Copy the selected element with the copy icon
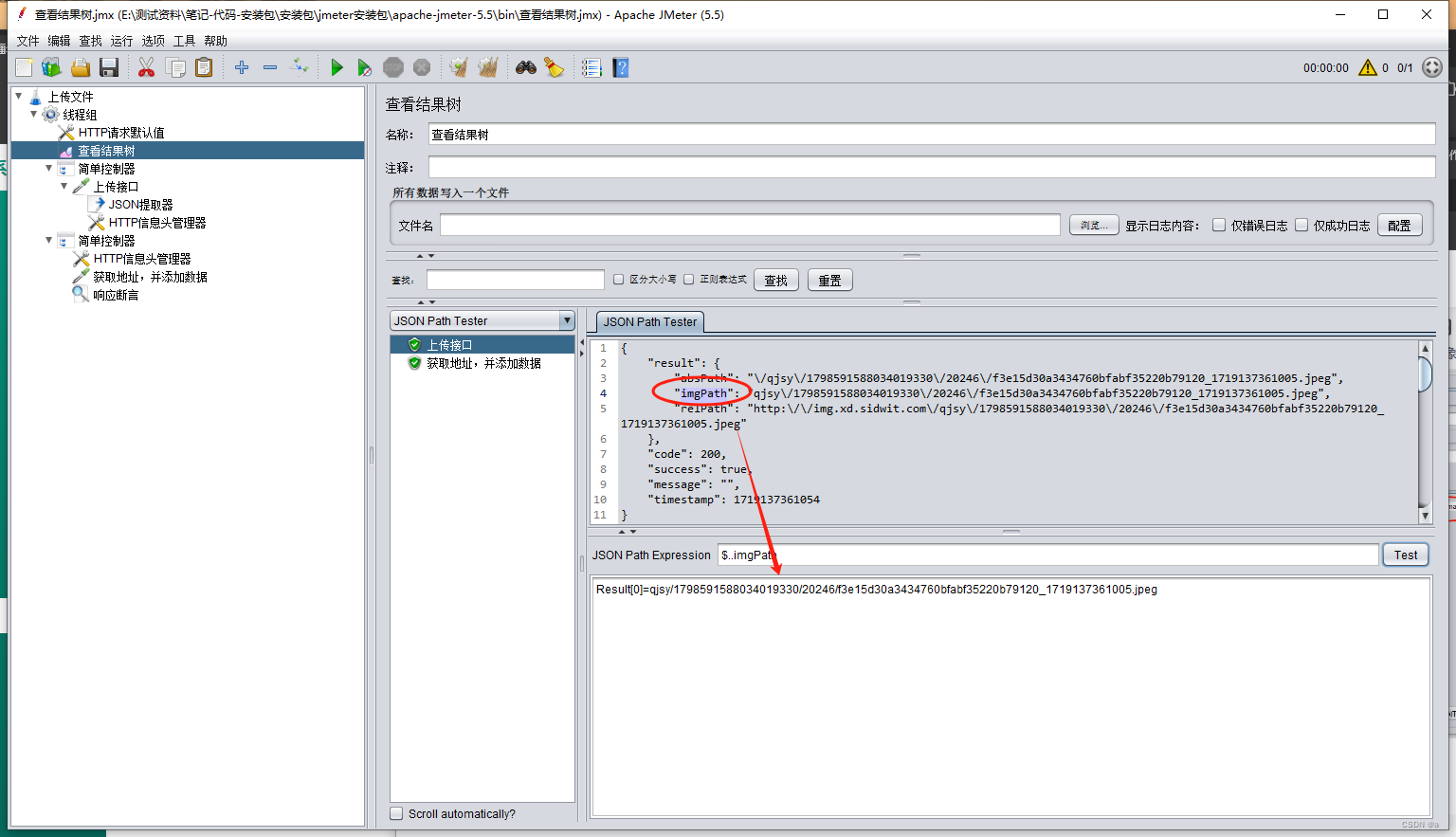 point(176,67)
